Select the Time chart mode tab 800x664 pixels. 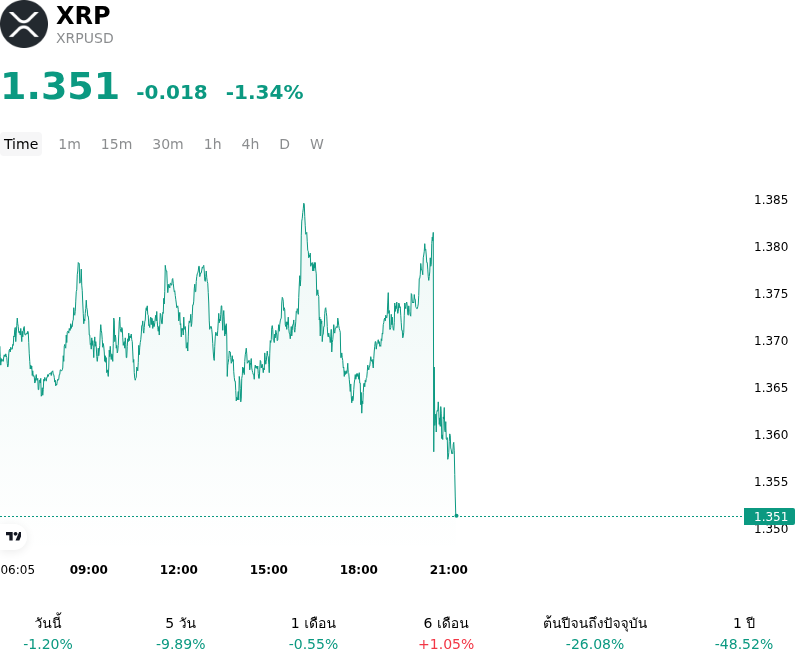point(21,144)
